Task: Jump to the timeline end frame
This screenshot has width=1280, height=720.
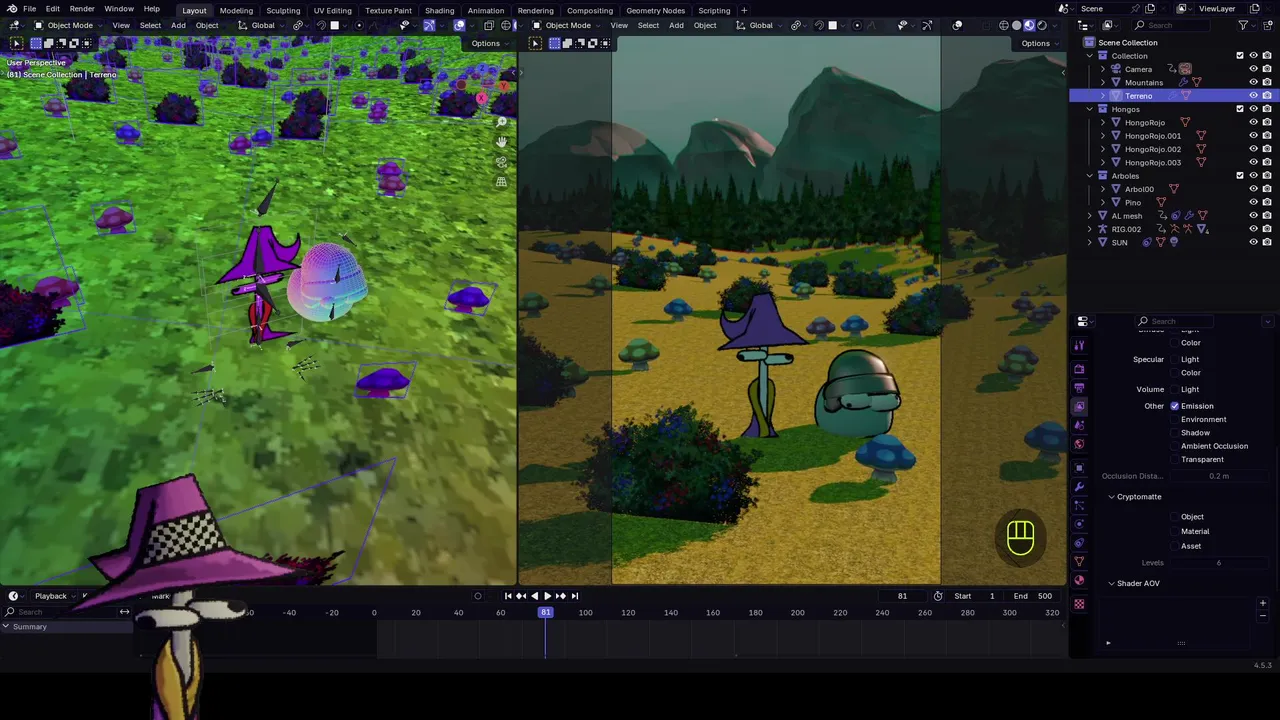Action: [x=574, y=596]
